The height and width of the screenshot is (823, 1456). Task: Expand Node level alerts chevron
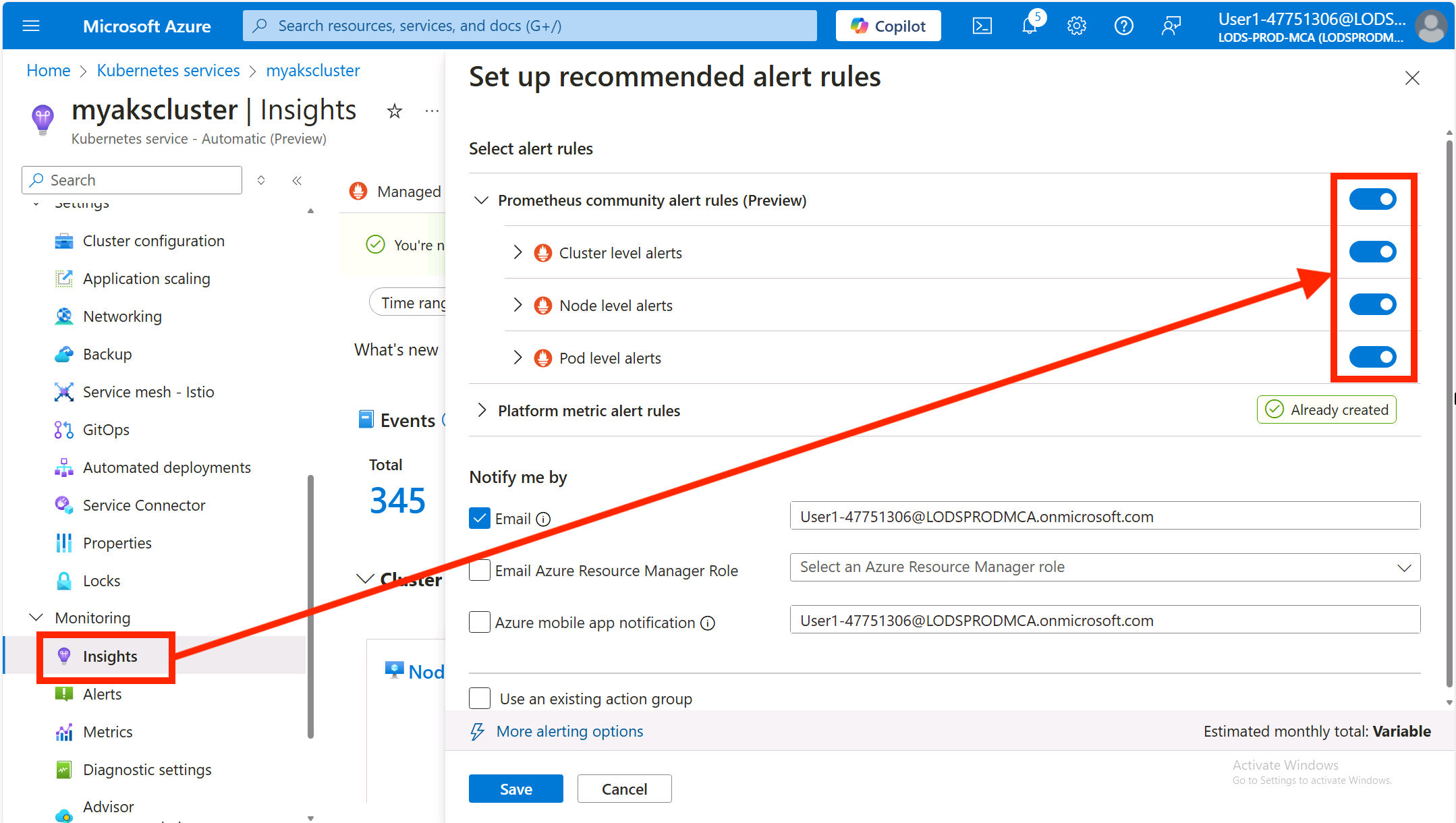(517, 305)
